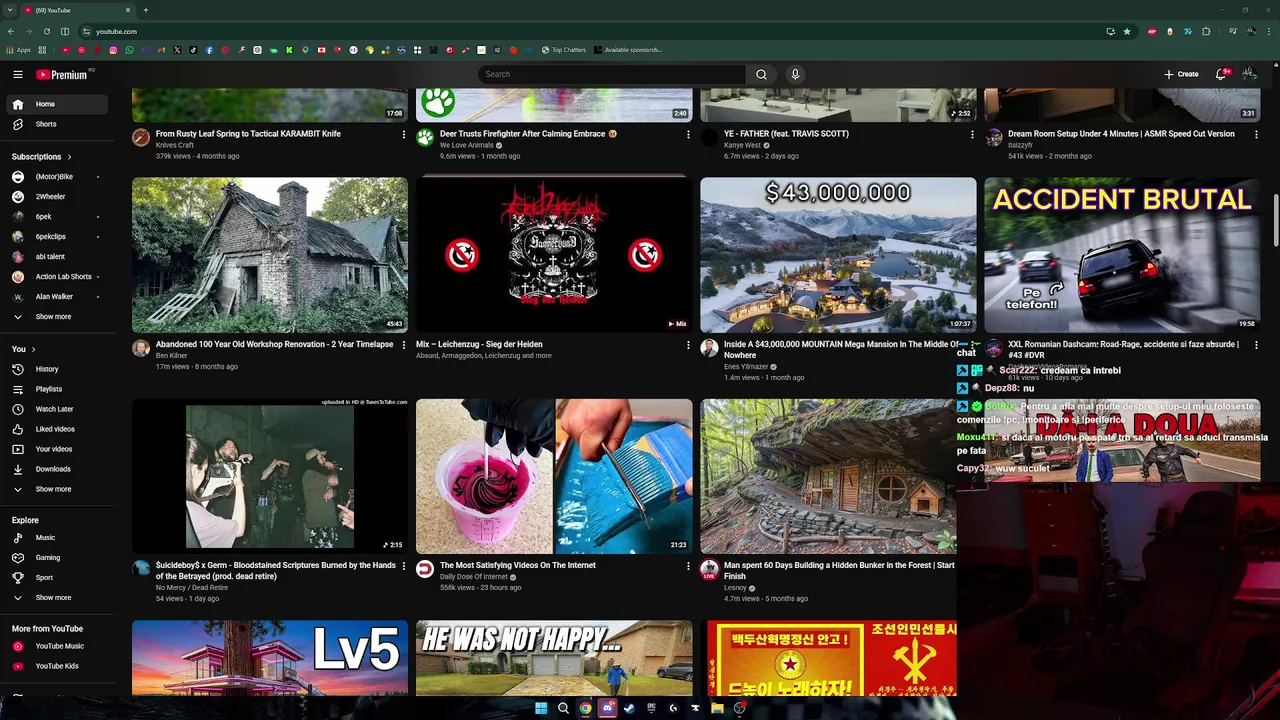Start voice search with the microphone icon
The width and height of the screenshot is (1280, 720).
[x=795, y=74]
